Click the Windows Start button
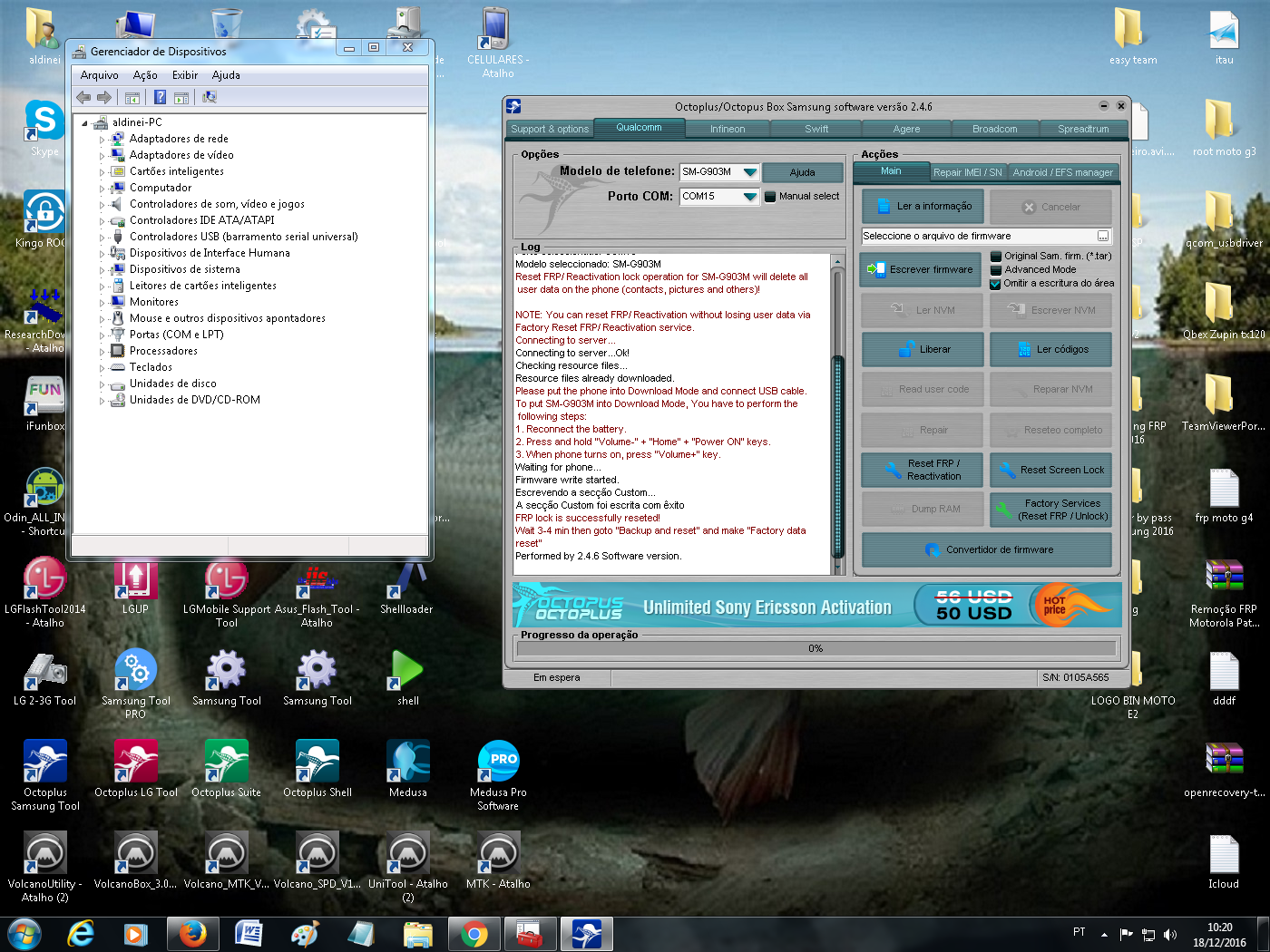Screen dimensions: 1270x952 tap(24, 933)
